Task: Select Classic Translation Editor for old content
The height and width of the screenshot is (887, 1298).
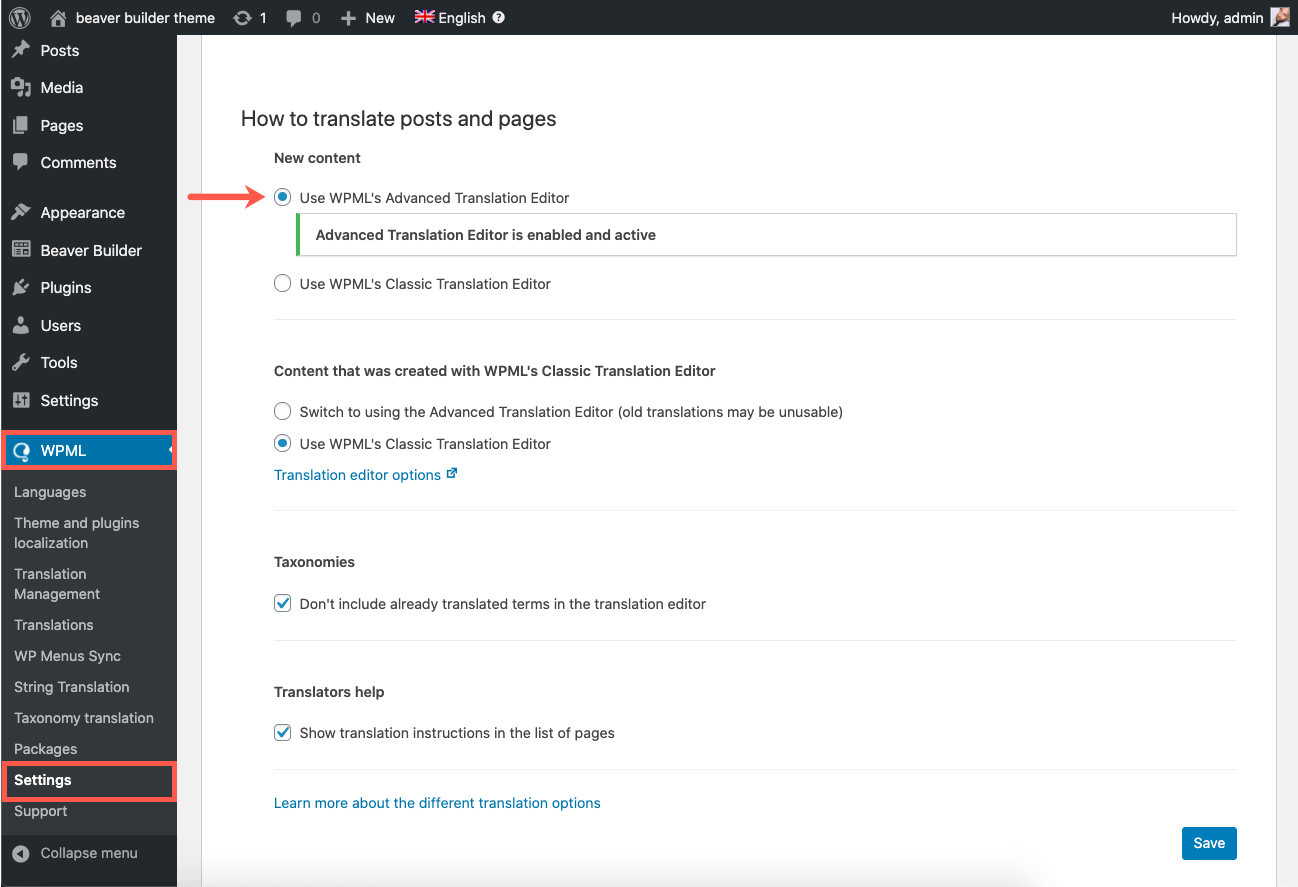Action: pos(282,443)
